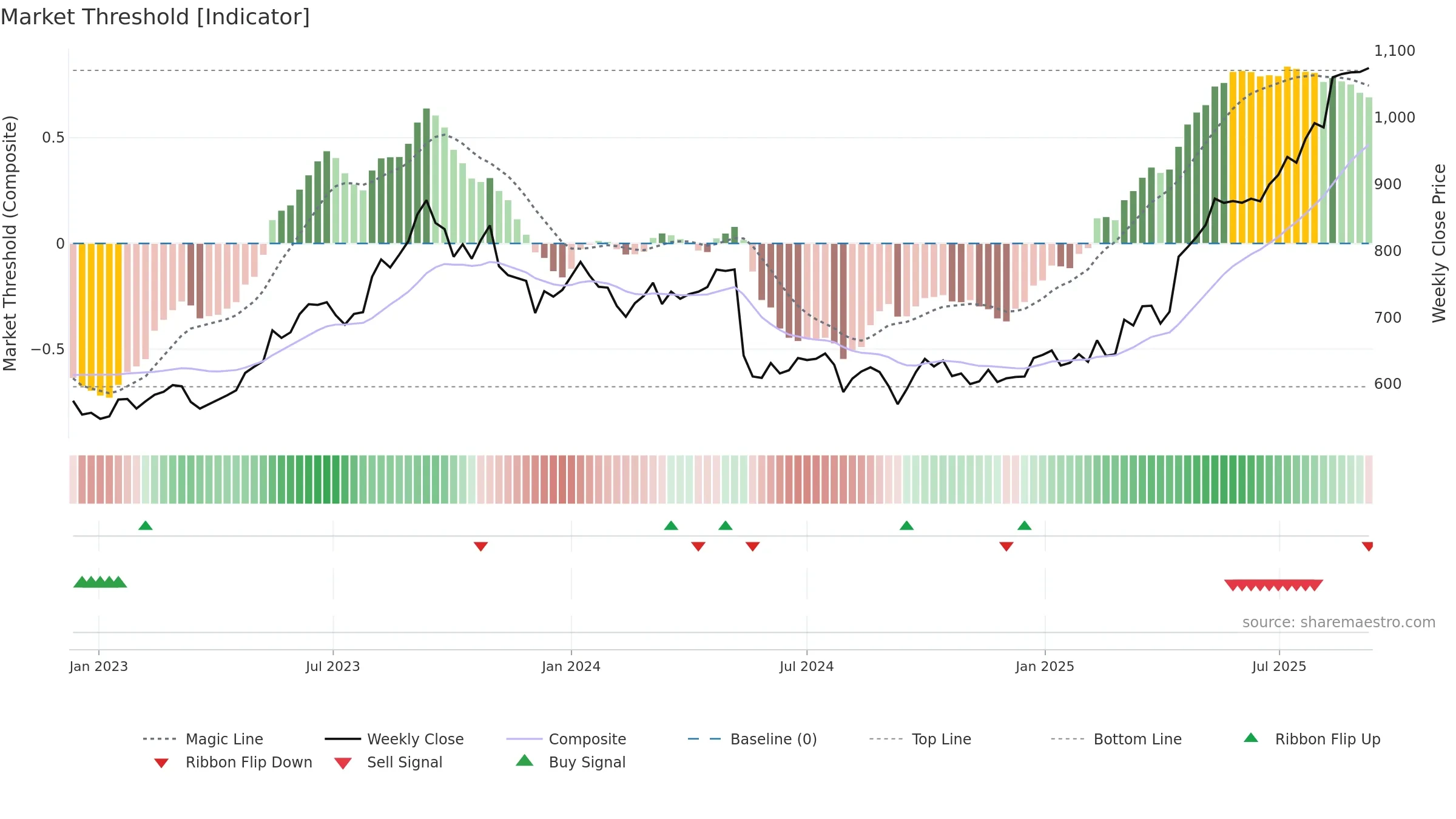Click the Market Threshold [Indicator] chart title
The height and width of the screenshot is (819, 1456).
coord(155,17)
